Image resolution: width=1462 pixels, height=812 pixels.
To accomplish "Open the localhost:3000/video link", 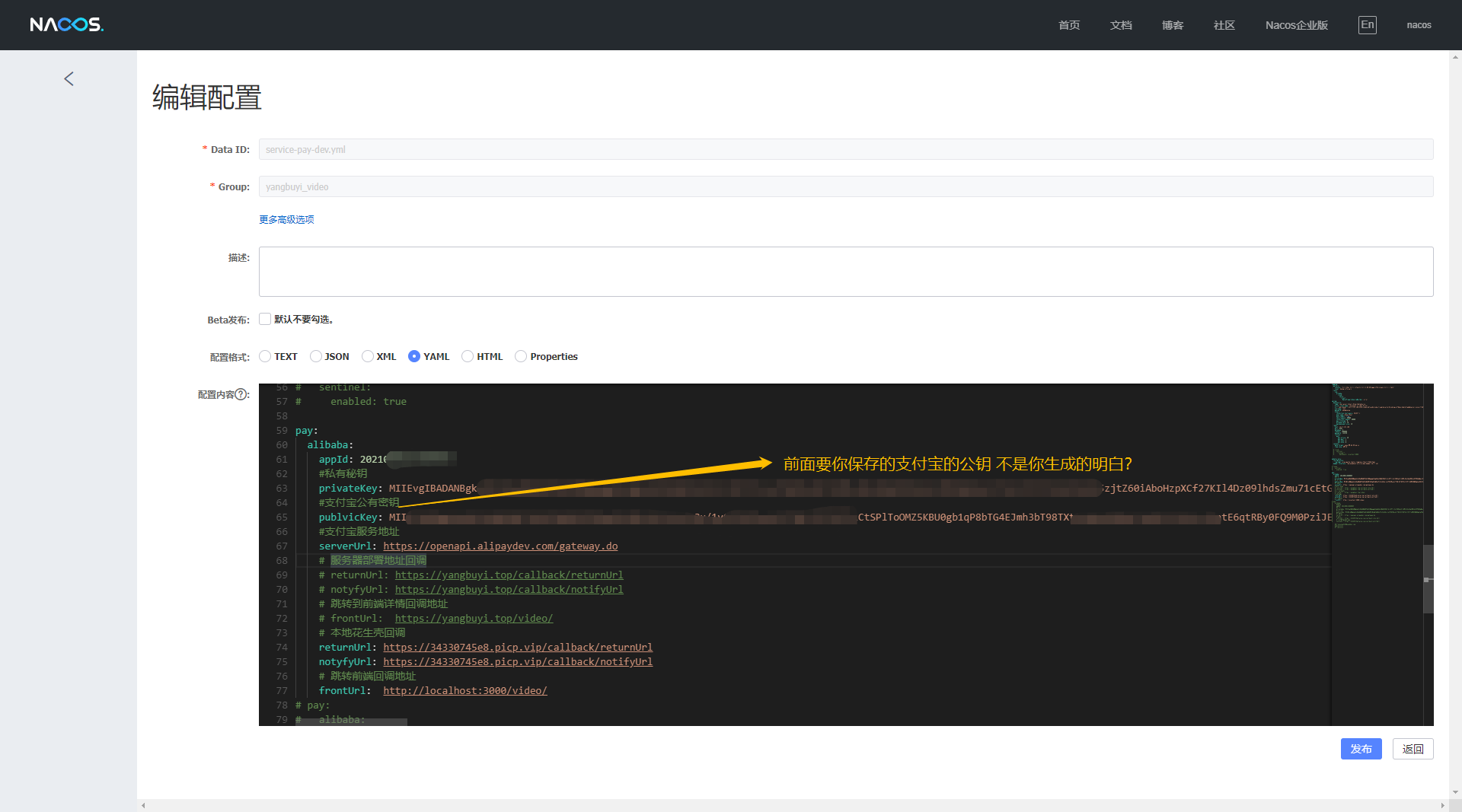I will click(465, 690).
